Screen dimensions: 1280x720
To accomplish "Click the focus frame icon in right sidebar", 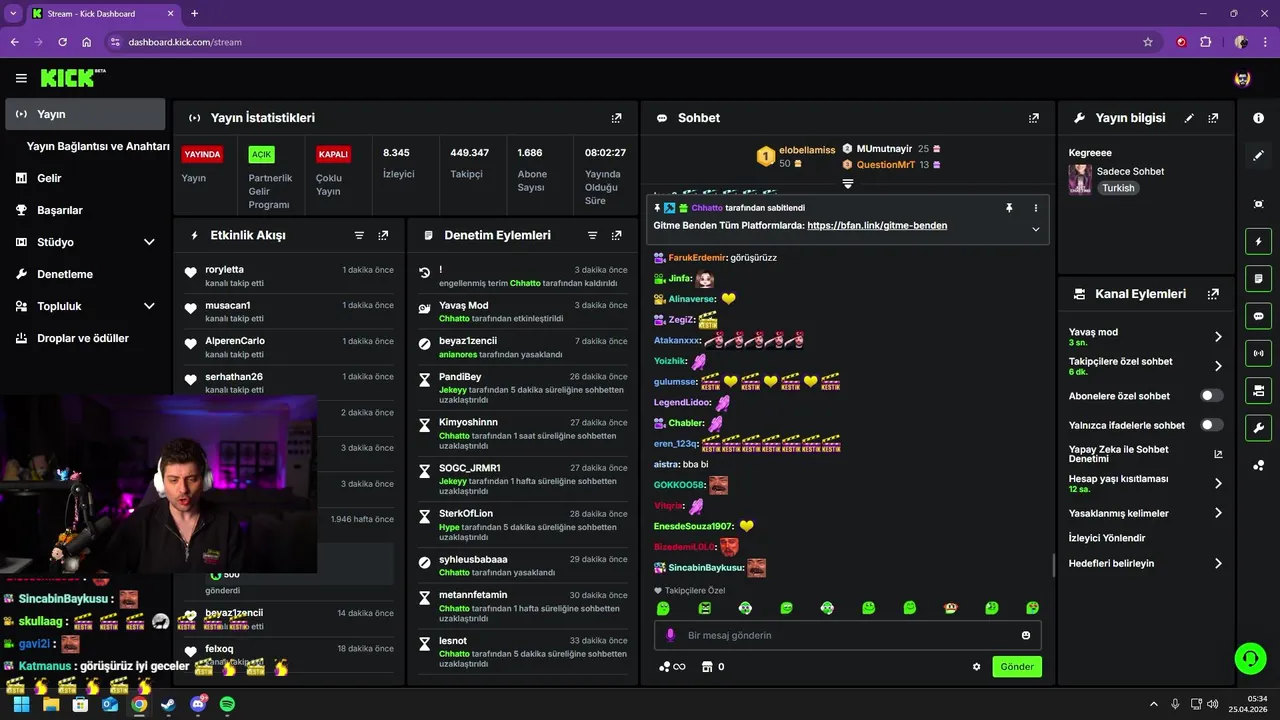I will (1258, 204).
